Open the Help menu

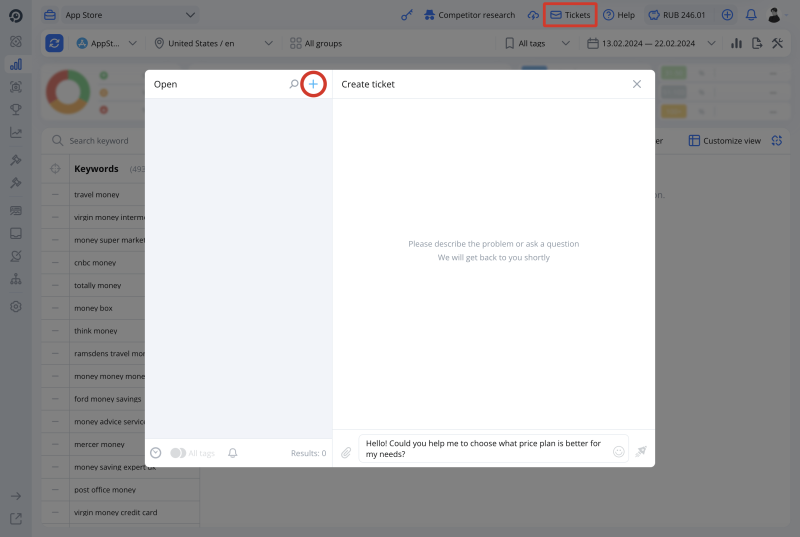(618, 15)
